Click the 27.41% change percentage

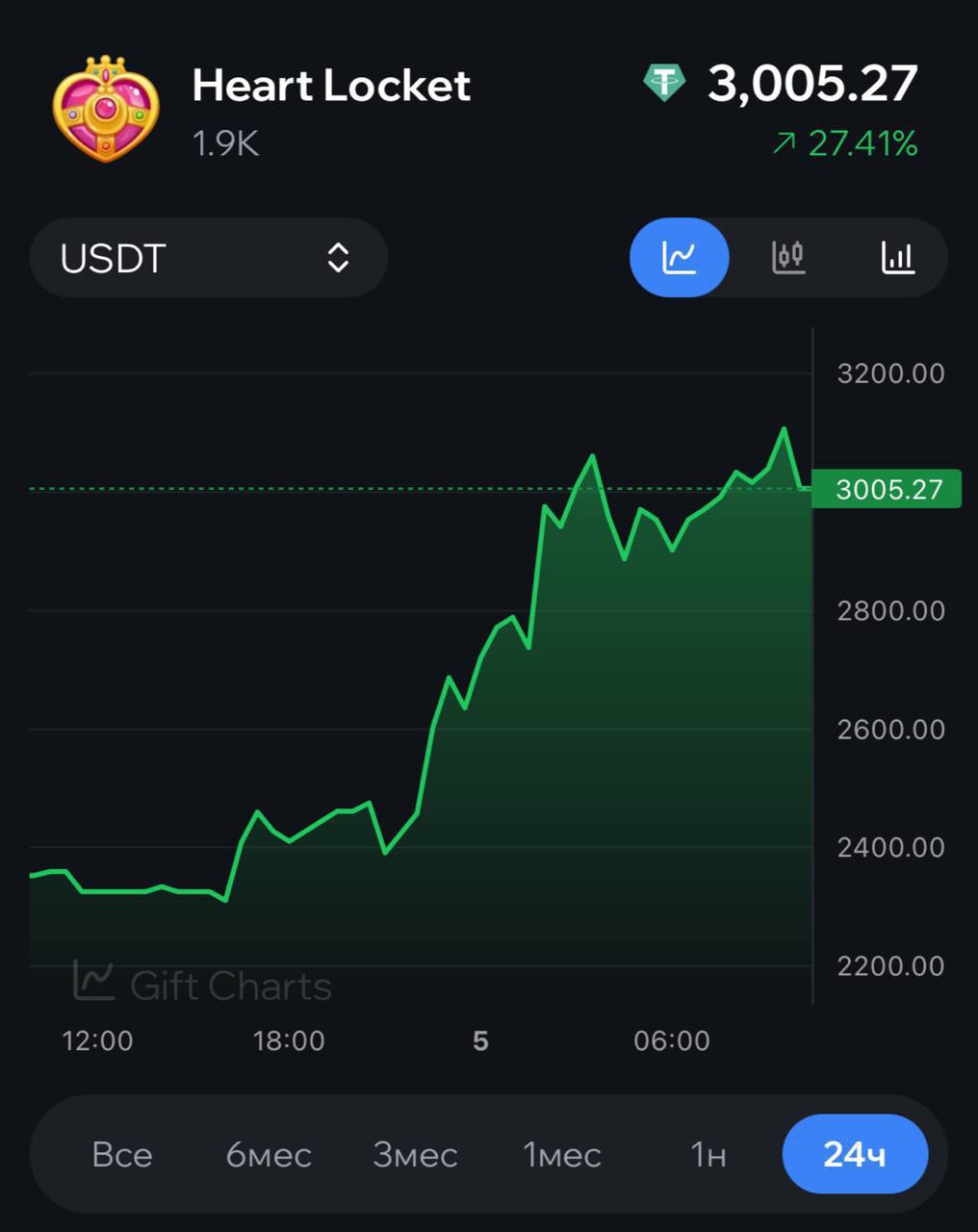[x=862, y=144]
